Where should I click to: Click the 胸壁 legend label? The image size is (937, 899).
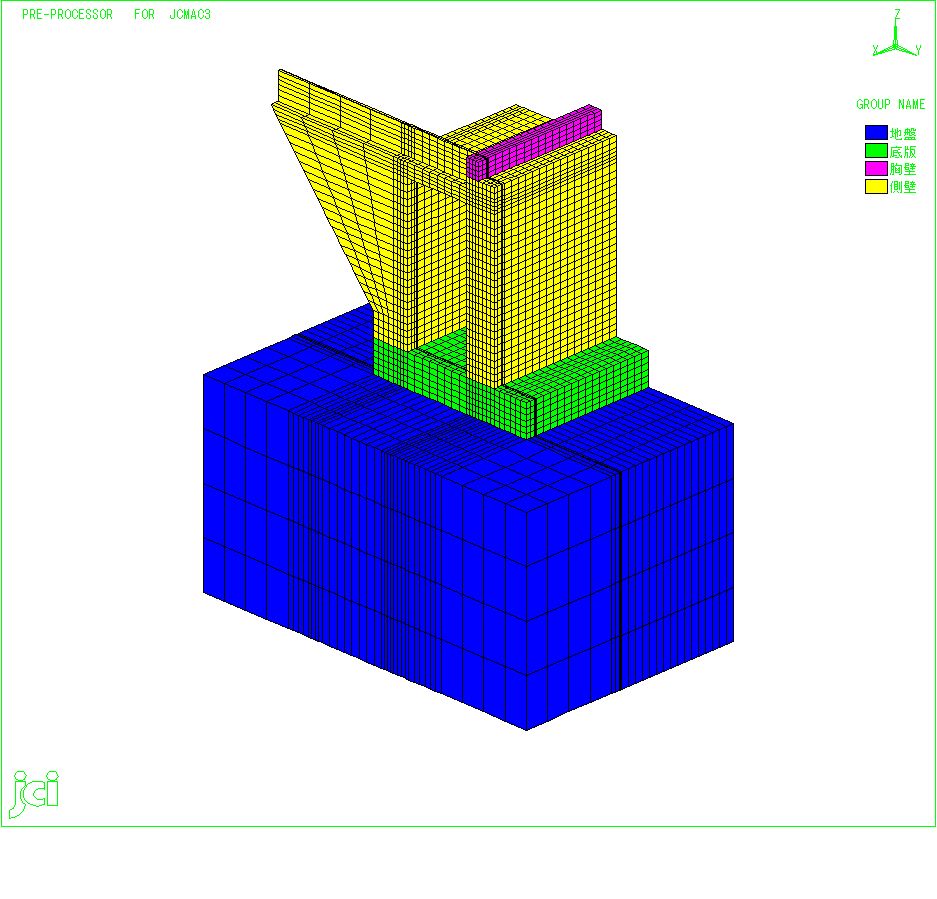pyautogui.click(x=903, y=169)
